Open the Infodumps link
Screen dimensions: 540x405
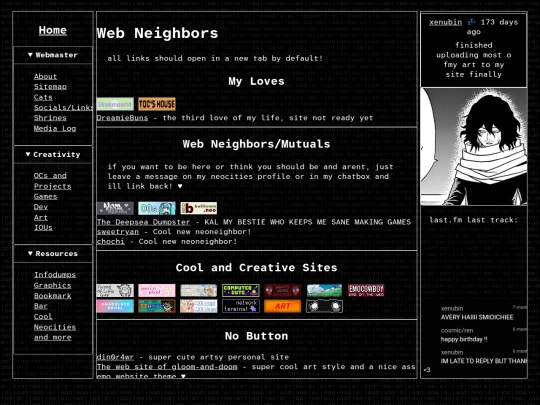coord(55,274)
